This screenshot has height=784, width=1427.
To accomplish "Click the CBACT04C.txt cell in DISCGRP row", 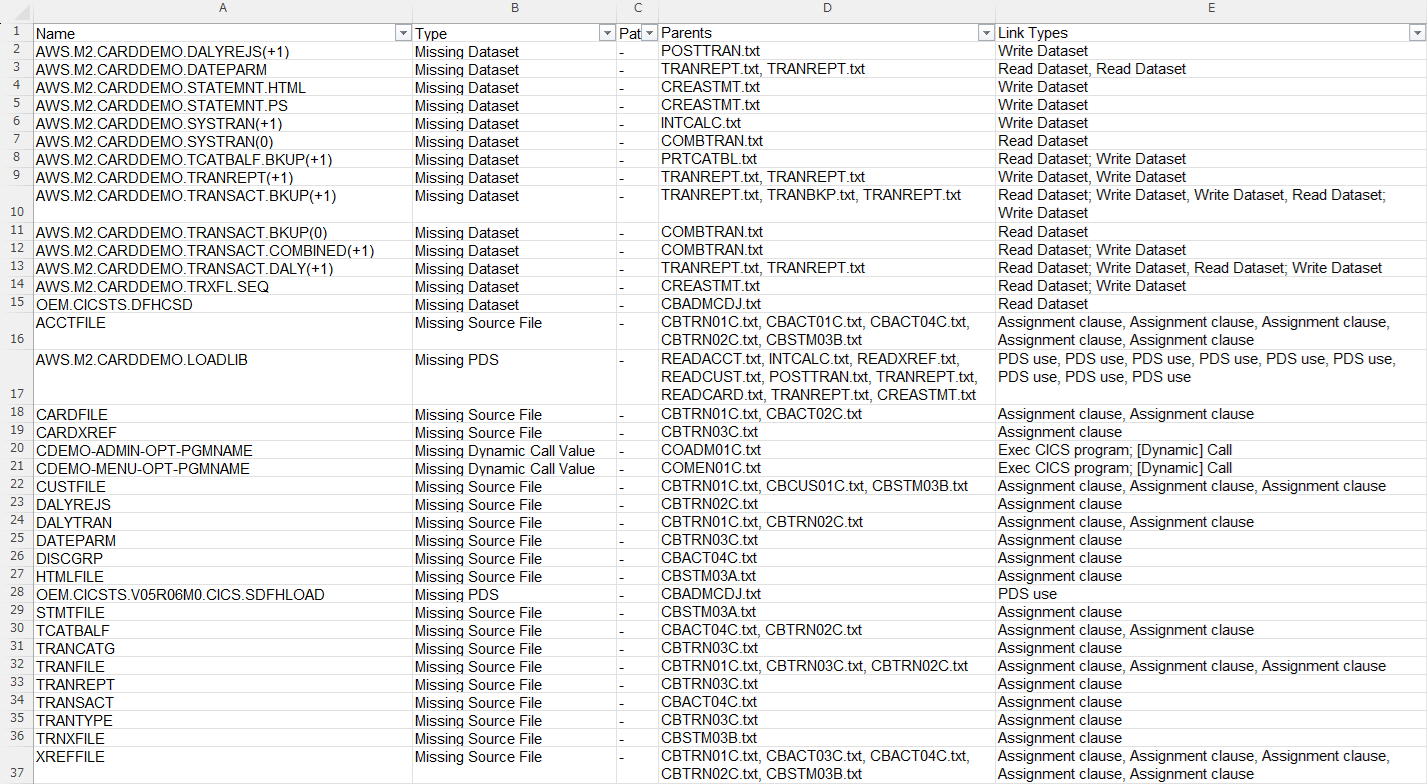I will [827, 558].
